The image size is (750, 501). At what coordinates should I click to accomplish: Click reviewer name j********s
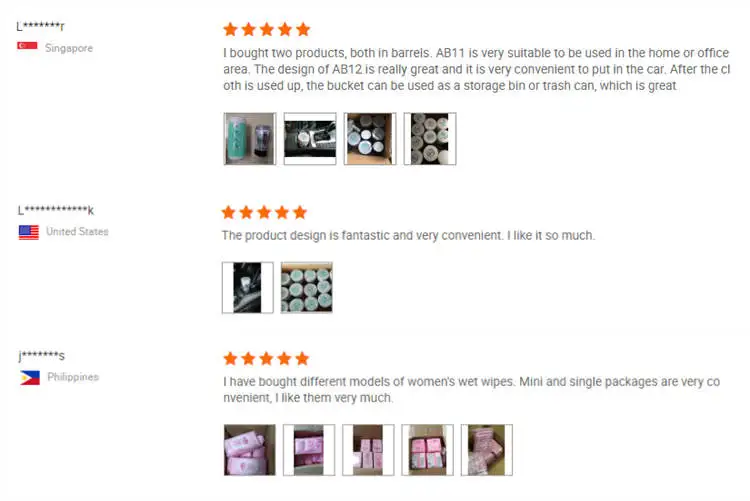[x=42, y=356]
